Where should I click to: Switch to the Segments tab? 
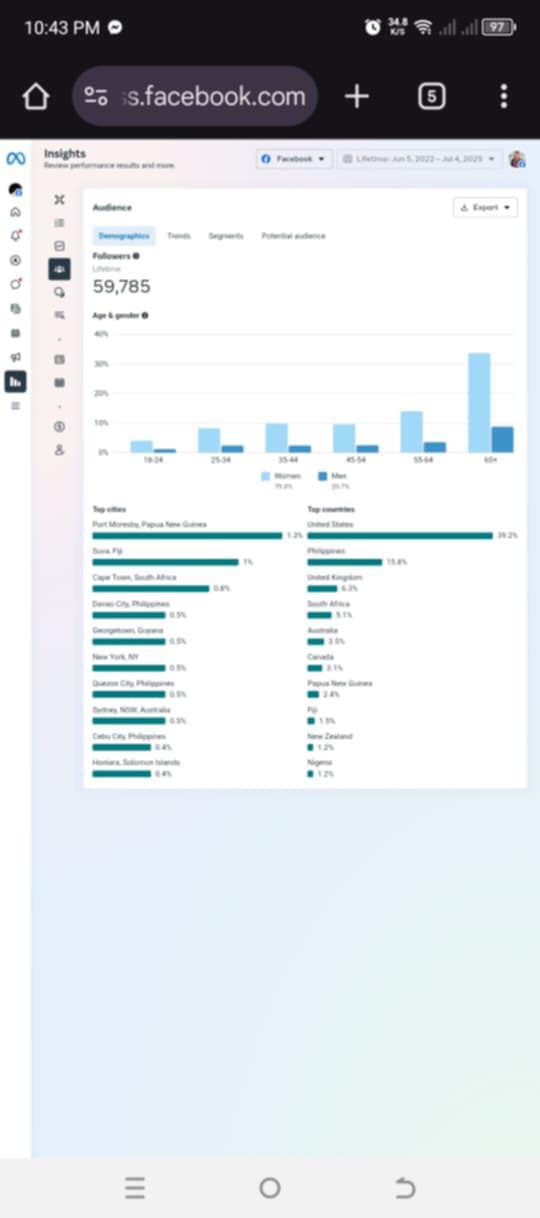[x=226, y=236]
